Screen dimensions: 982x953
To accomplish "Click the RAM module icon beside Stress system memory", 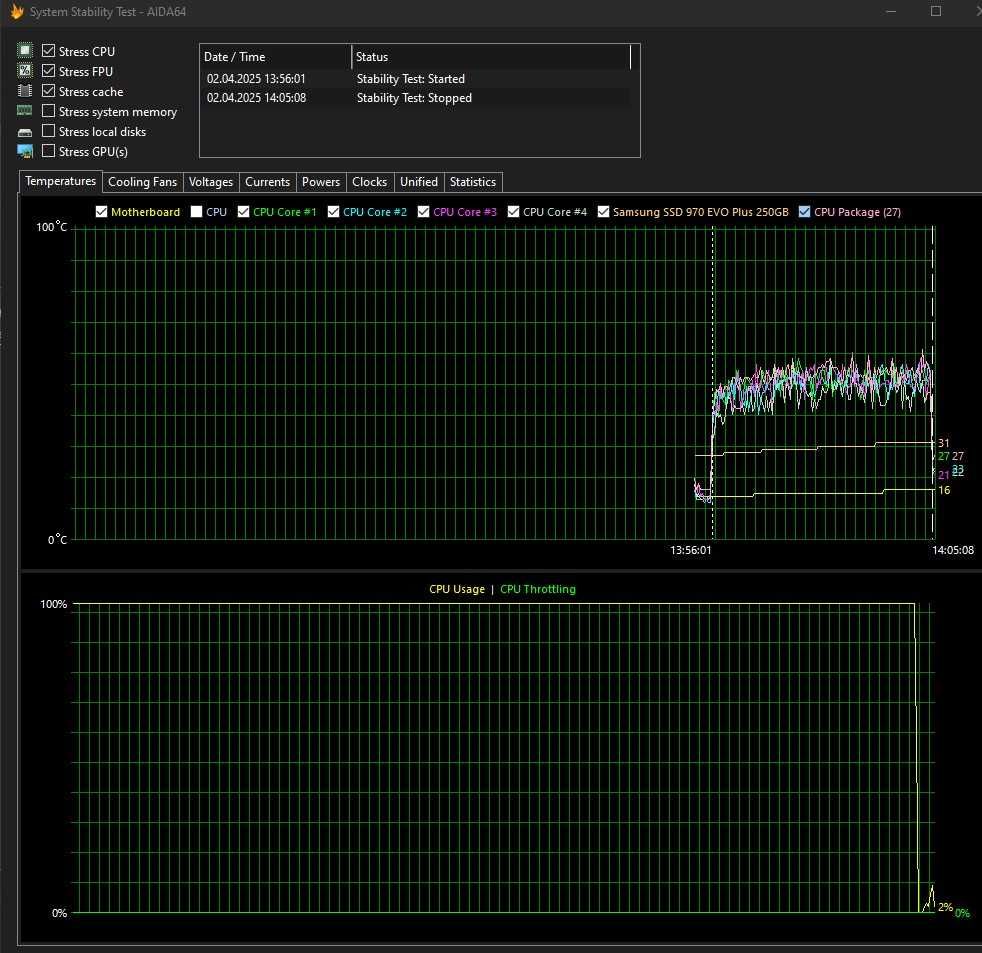I will coord(24,111).
